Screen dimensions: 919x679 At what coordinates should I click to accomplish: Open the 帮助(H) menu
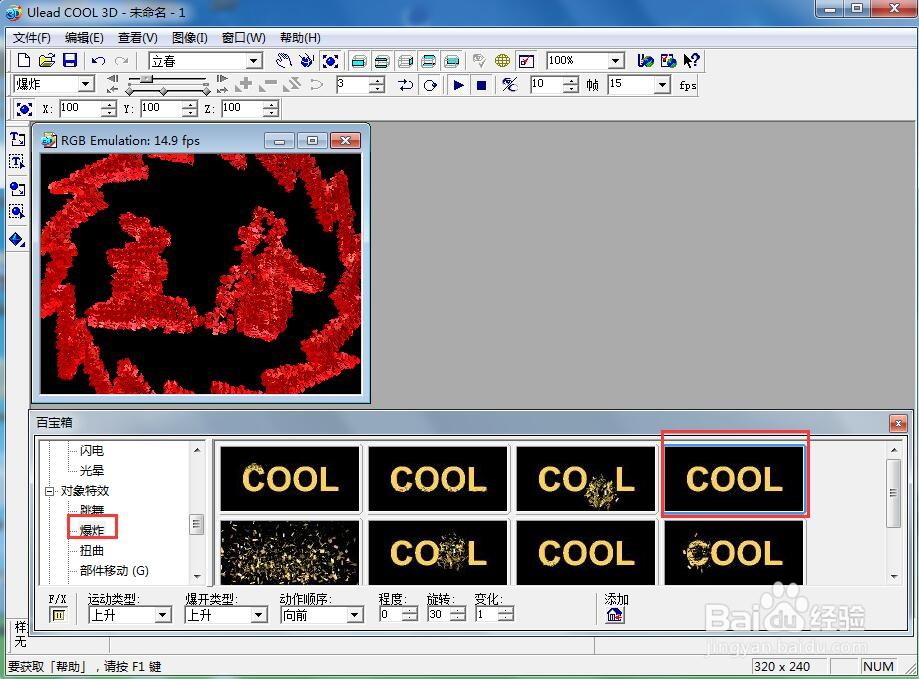[x=300, y=37]
